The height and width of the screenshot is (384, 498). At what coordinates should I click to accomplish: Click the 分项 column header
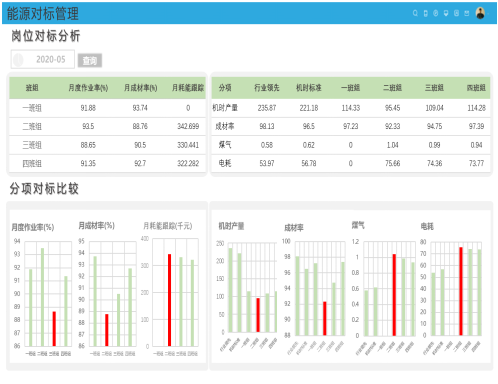(225, 88)
